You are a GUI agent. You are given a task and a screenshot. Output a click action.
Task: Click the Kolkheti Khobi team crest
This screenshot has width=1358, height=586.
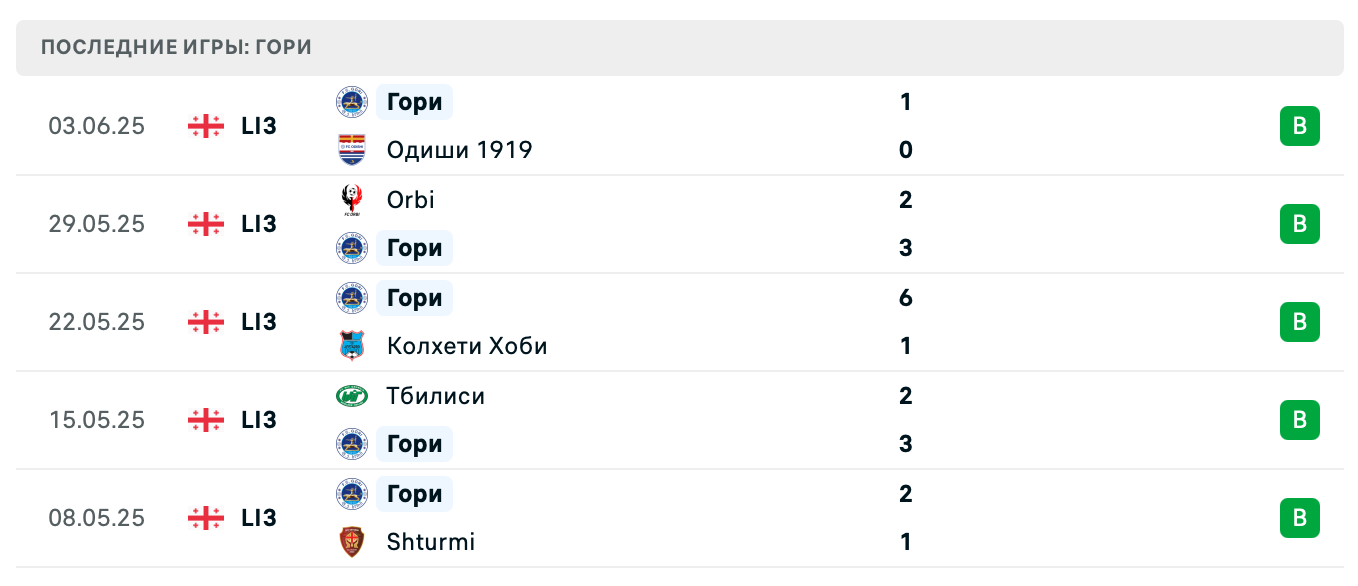351,346
